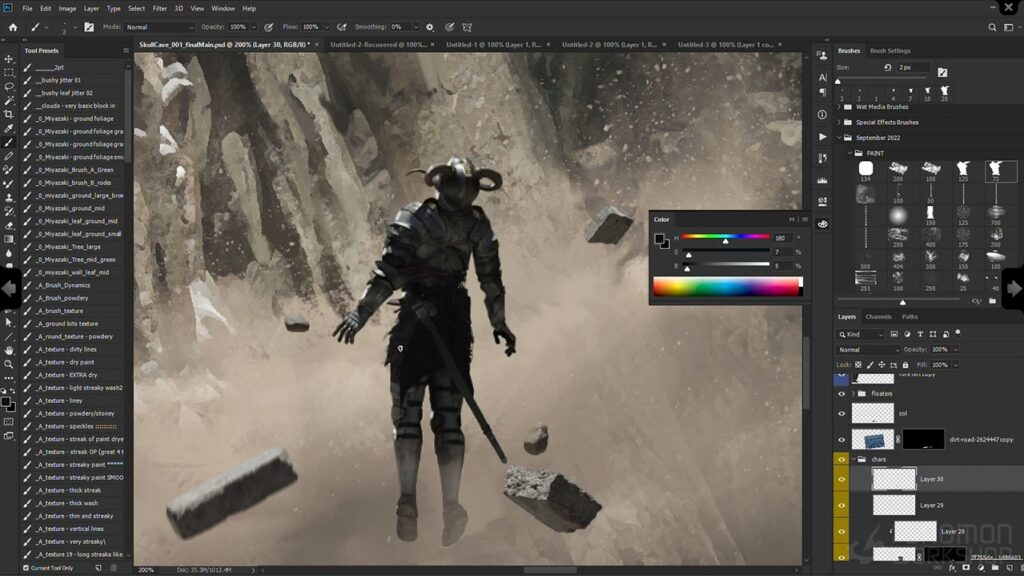
Task: Select the Brush tool in toolbar
Action: (x=8, y=142)
